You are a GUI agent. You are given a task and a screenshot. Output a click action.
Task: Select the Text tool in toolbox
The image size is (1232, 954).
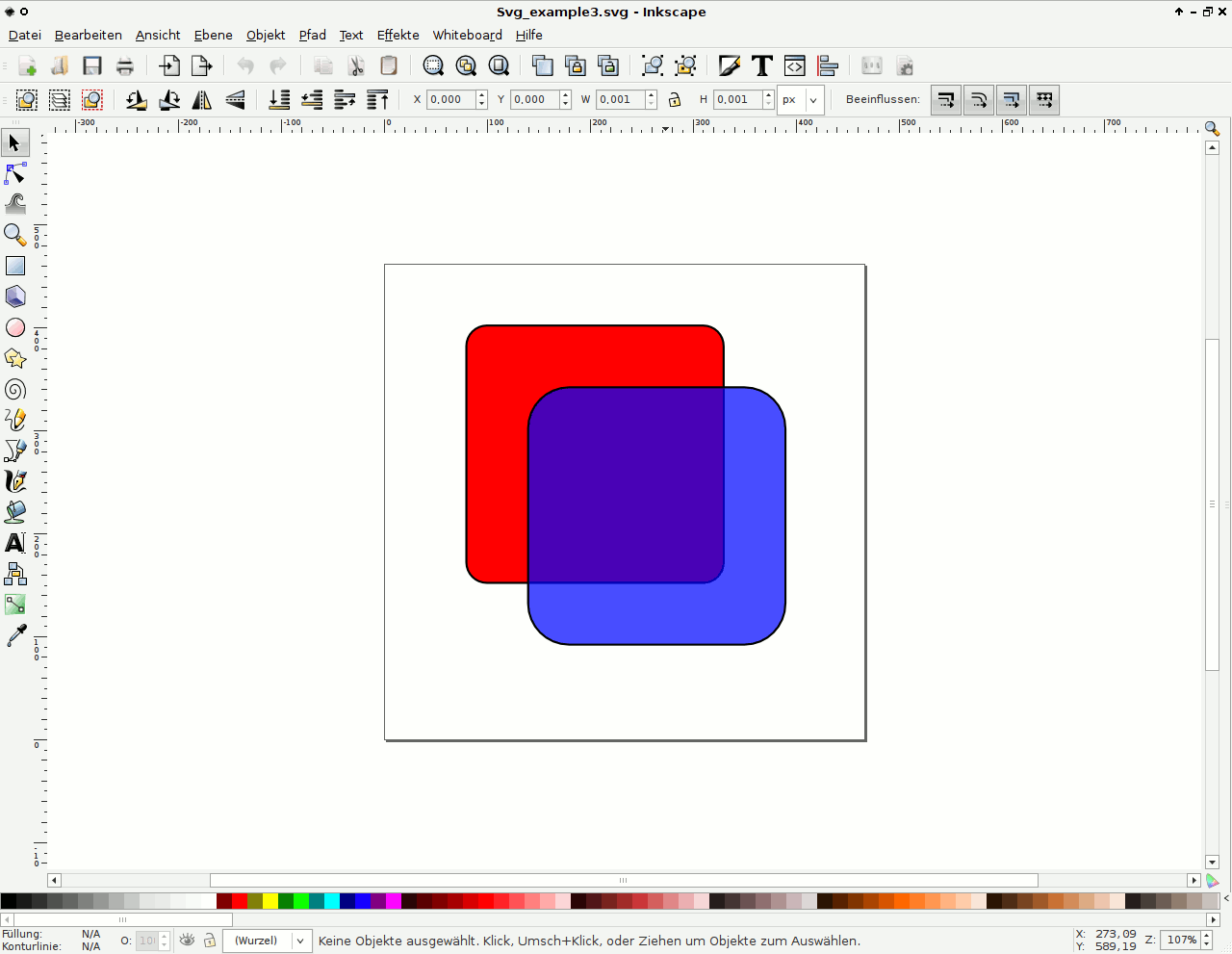pyautogui.click(x=14, y=543)
